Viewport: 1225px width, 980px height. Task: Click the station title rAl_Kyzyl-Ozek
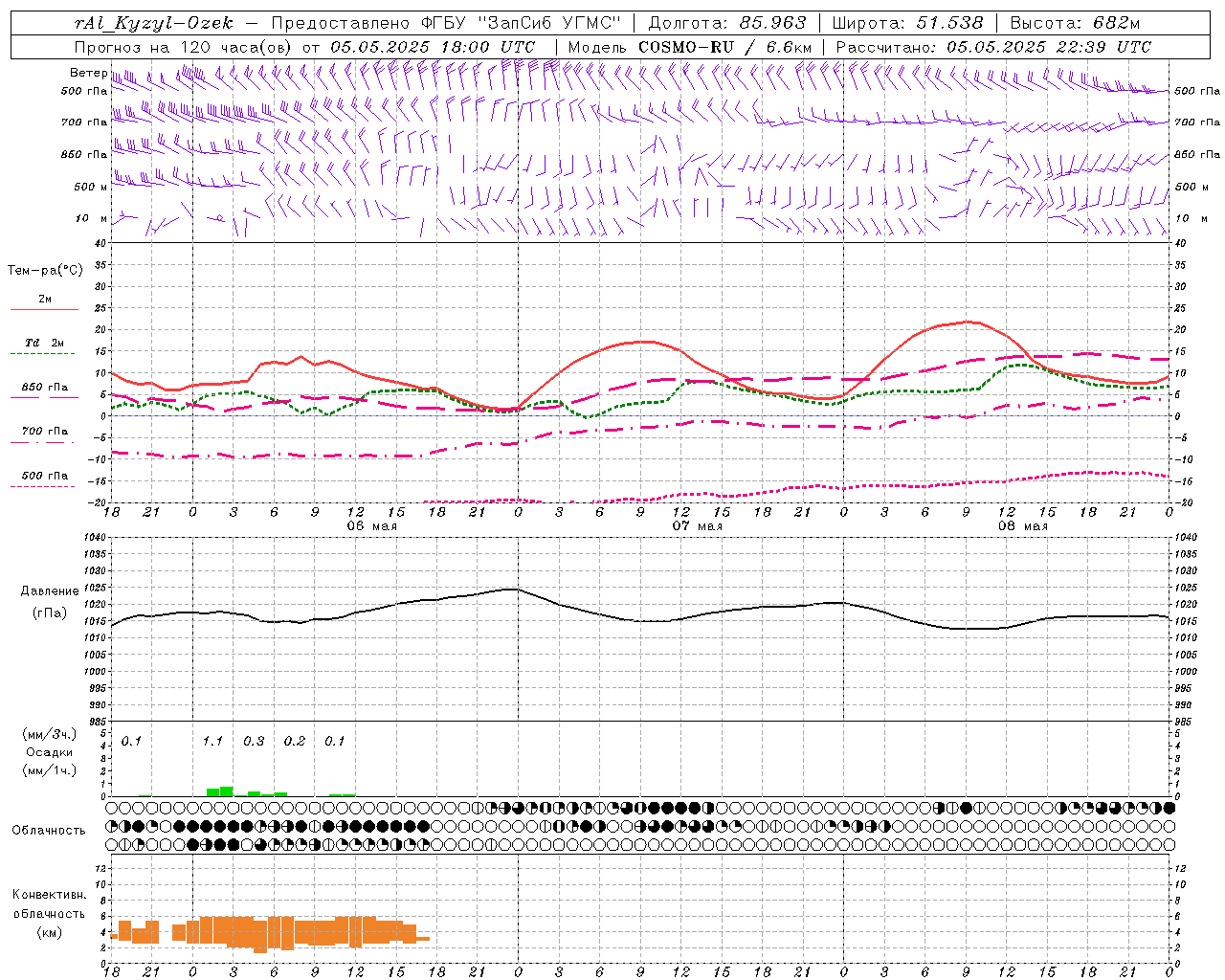point(153,23)
